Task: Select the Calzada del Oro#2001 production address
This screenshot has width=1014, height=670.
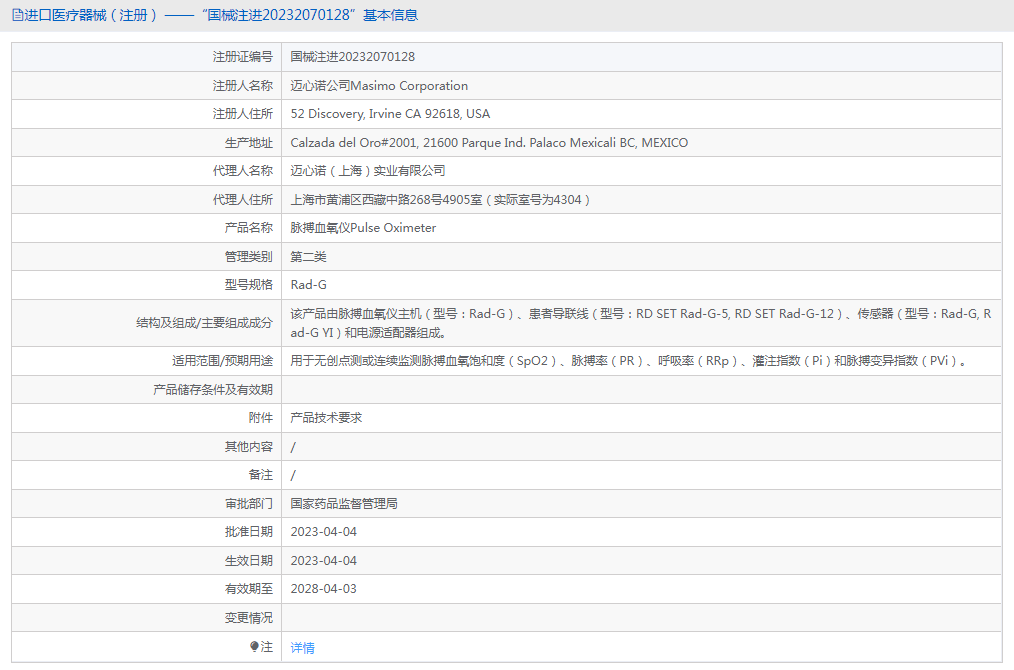Action: (x=489, y=142)
